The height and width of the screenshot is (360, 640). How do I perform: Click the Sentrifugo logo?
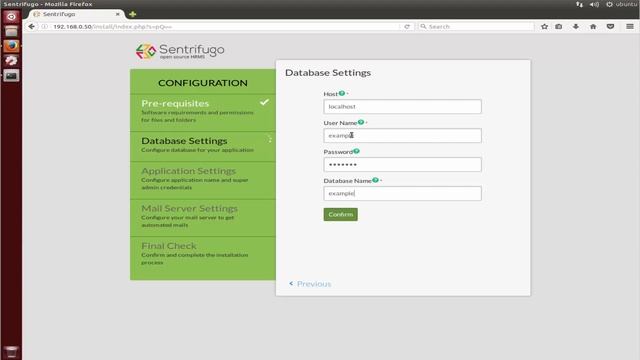180,51
